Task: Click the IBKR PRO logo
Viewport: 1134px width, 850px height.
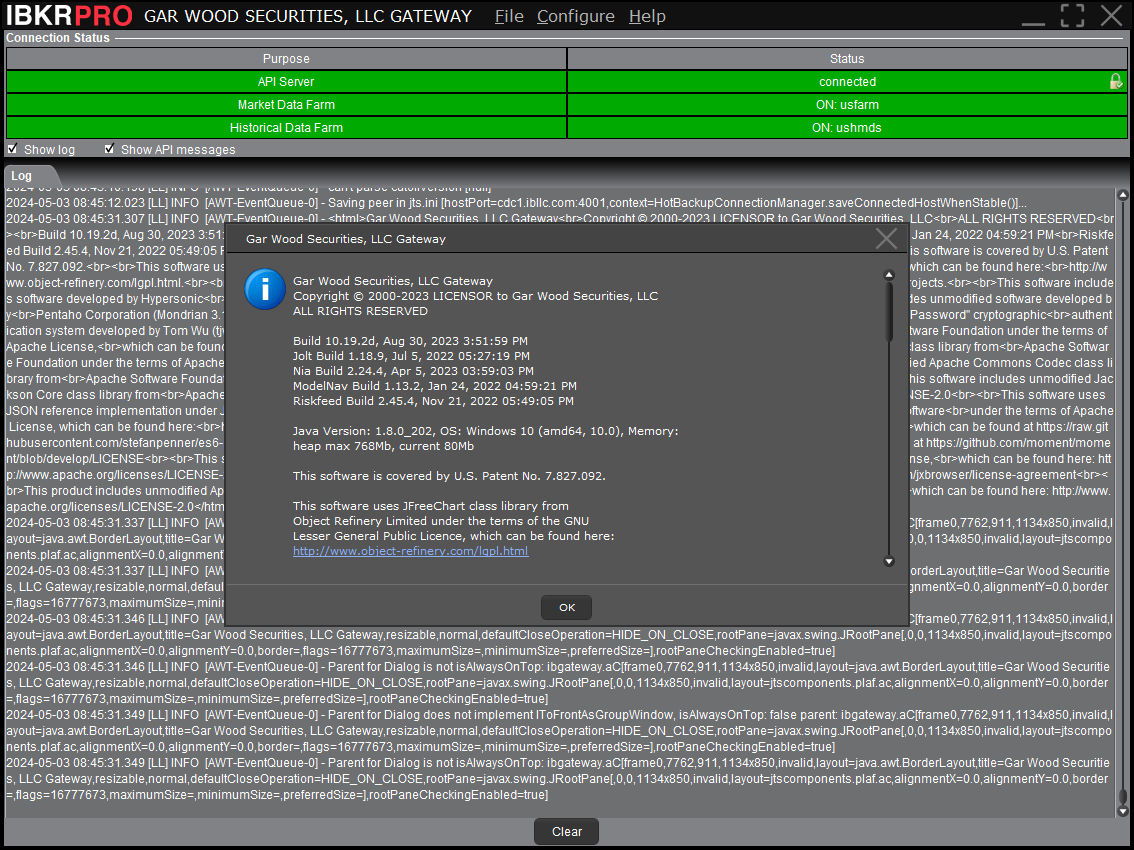Action: coord(69,15)
